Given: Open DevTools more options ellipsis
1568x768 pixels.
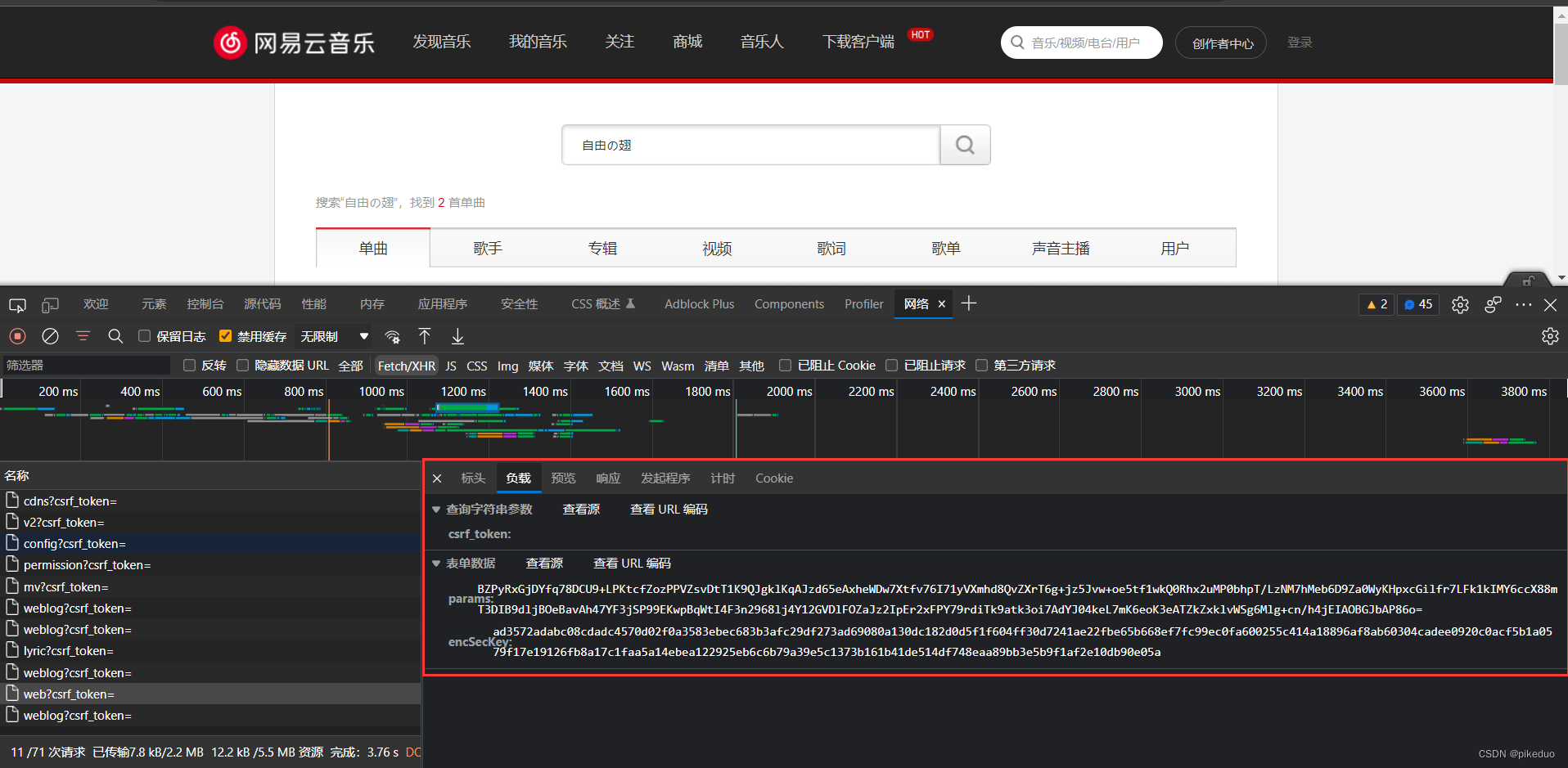Looking at the screenshot, I should pyautogui.click(x=1523, y=304).
